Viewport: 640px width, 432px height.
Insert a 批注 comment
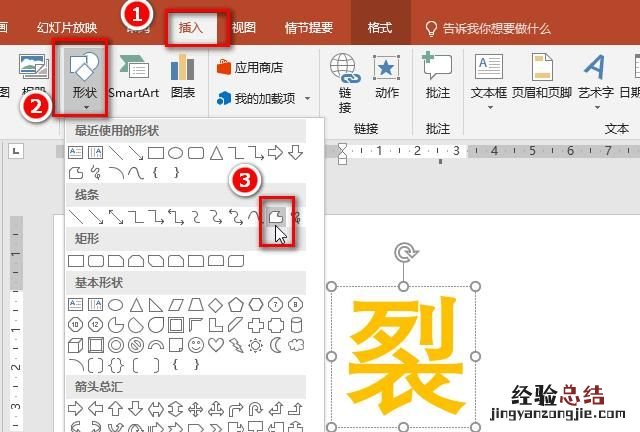(x=438, y=77)
